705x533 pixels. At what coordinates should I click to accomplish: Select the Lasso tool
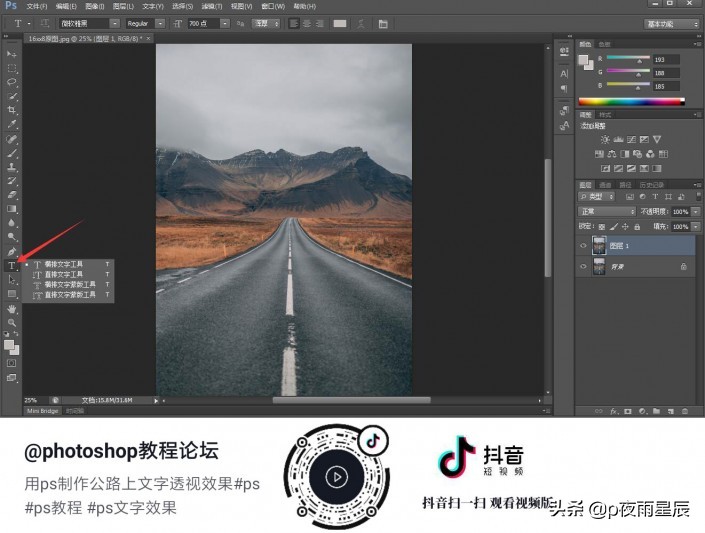[12, 82]
